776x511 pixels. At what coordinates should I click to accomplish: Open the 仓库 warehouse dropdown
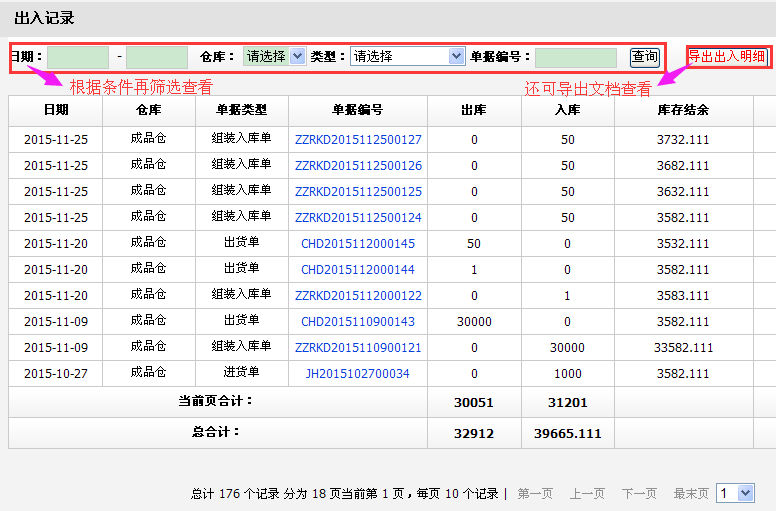(274, 57)
